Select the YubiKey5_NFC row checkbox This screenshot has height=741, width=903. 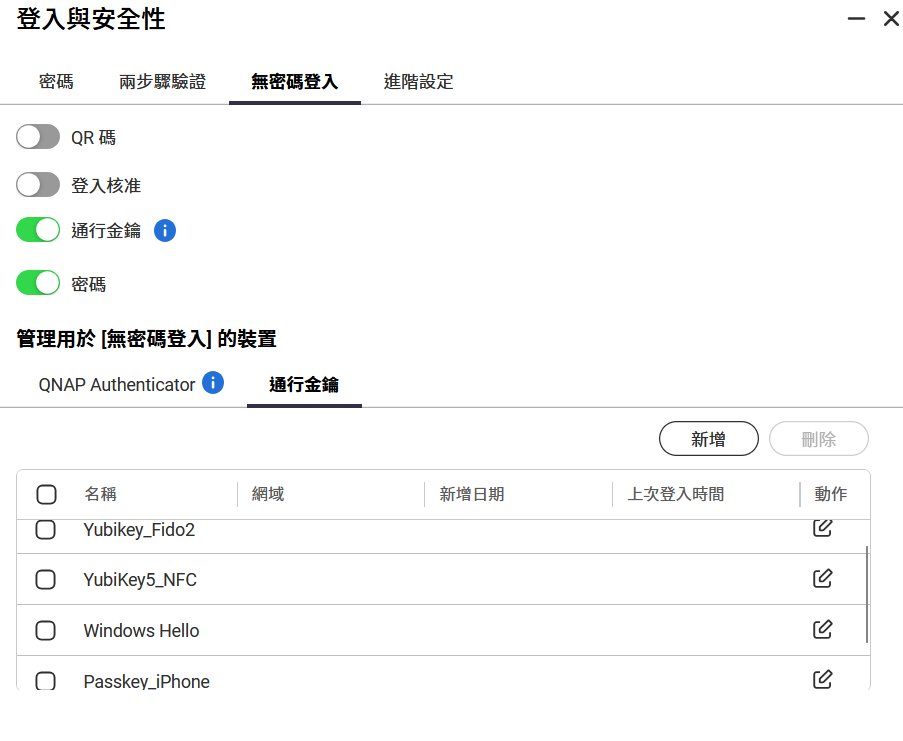coord(46,580)
